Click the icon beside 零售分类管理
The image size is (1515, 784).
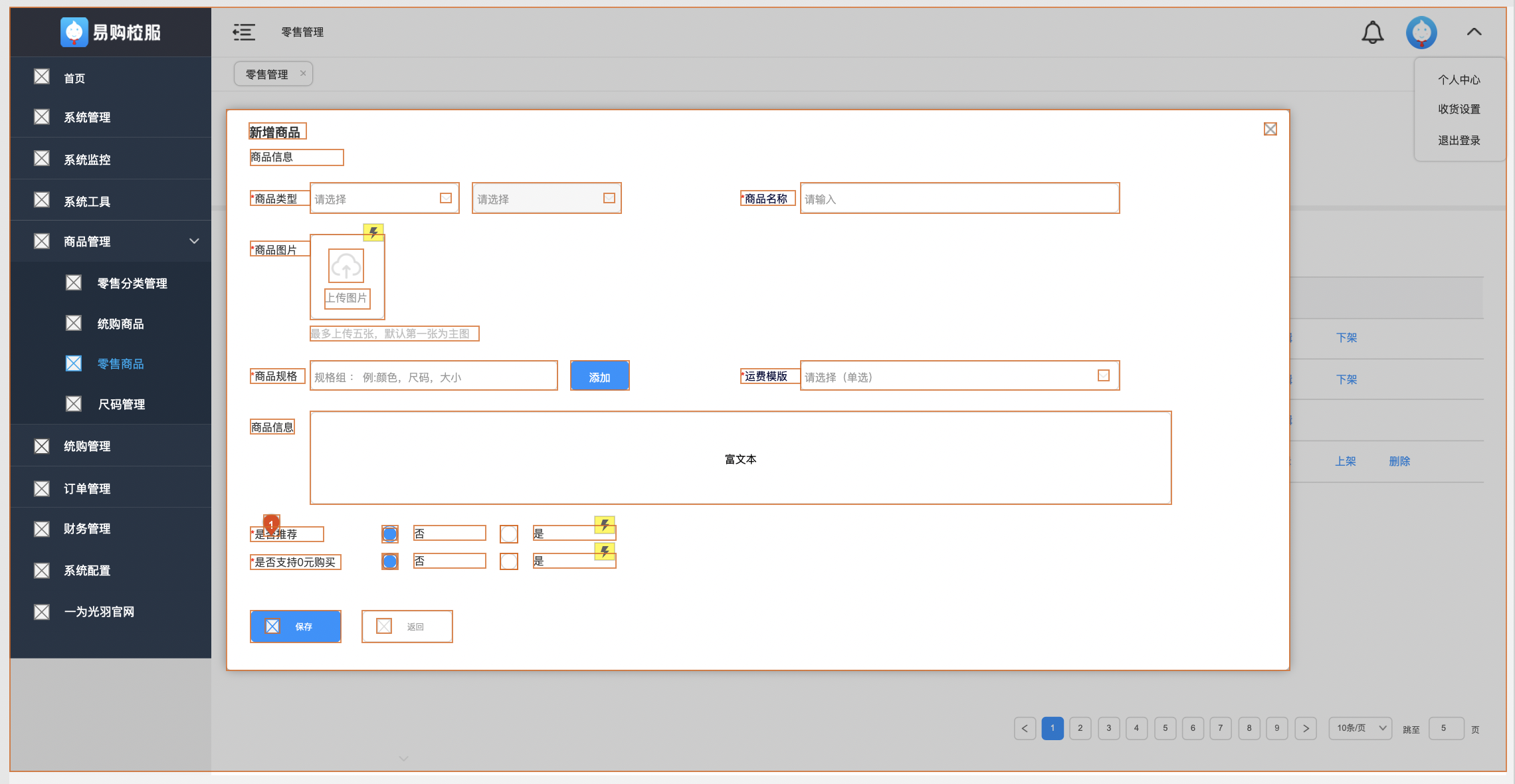coord(74,283)
